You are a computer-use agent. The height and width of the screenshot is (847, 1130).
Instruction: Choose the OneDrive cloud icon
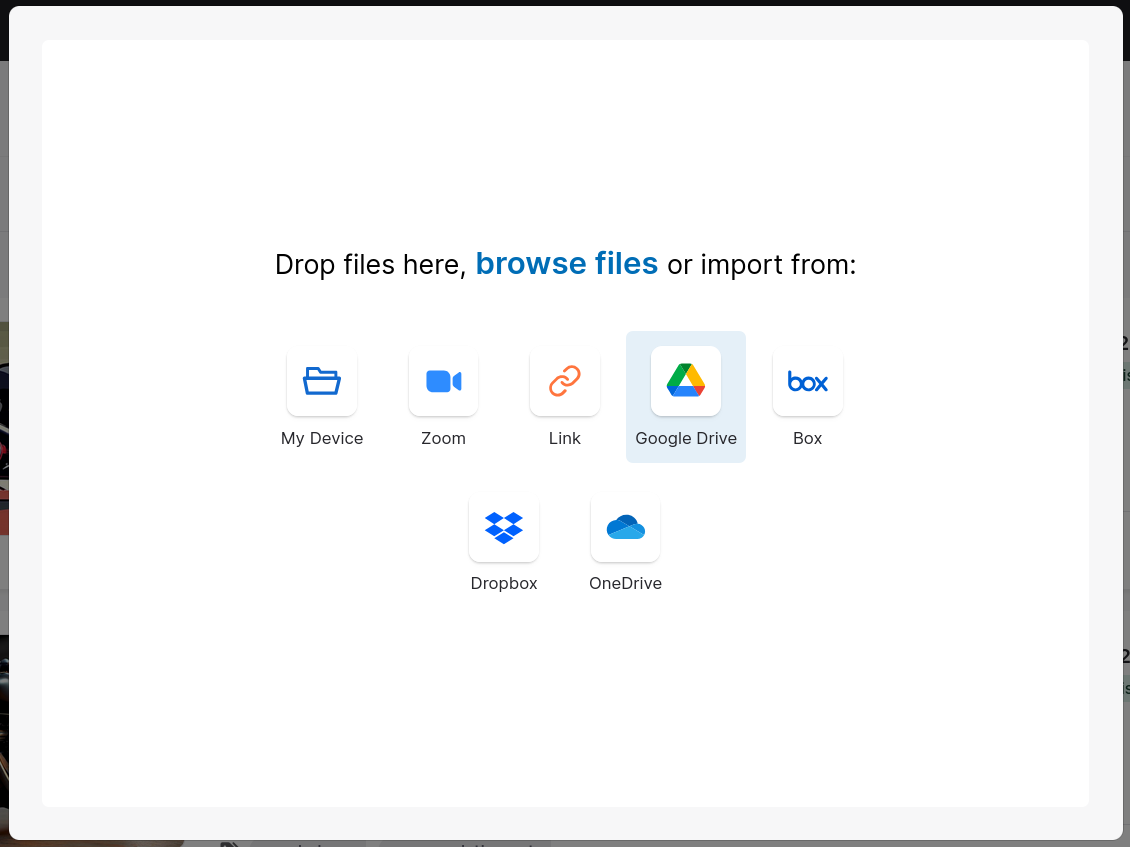tap(625, 527)
